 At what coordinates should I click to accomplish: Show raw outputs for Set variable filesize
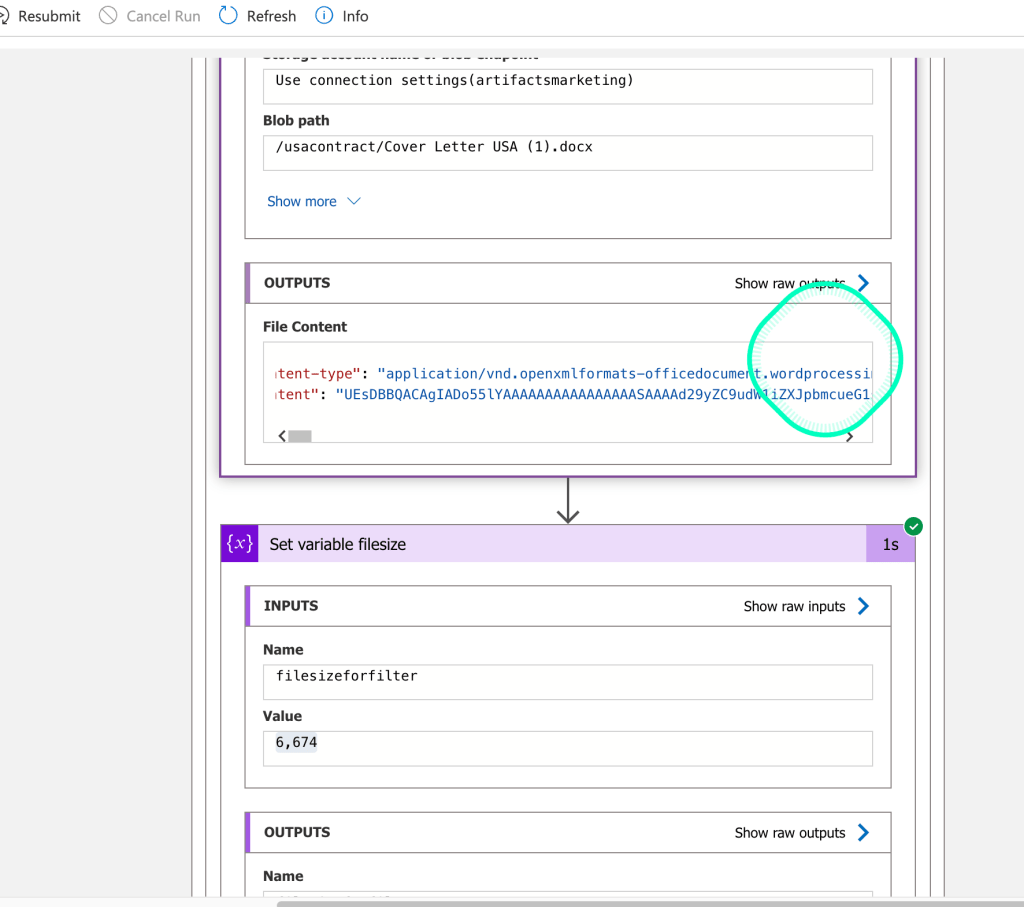[790, 833]
